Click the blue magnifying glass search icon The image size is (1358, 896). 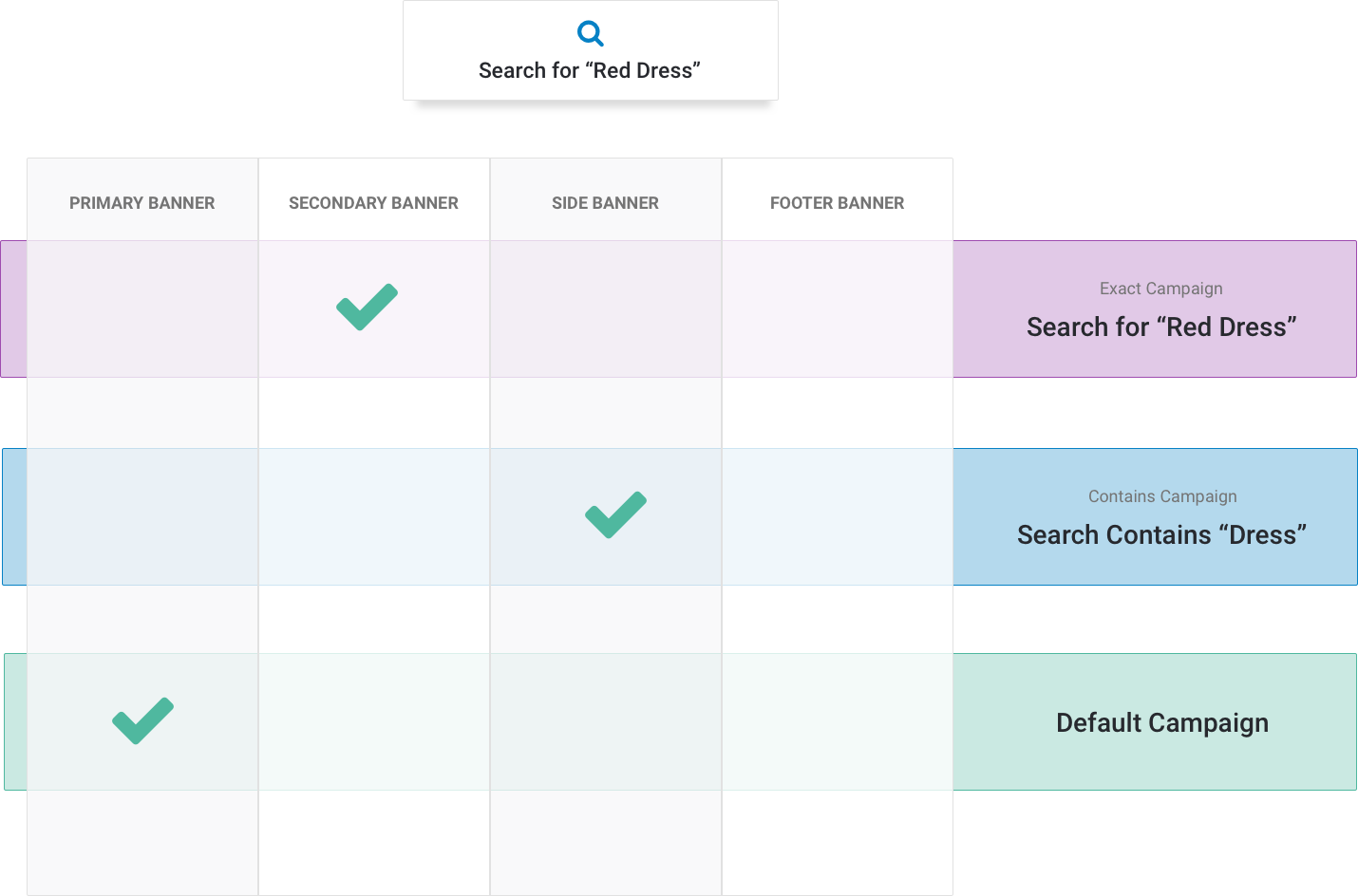point(590,33)
